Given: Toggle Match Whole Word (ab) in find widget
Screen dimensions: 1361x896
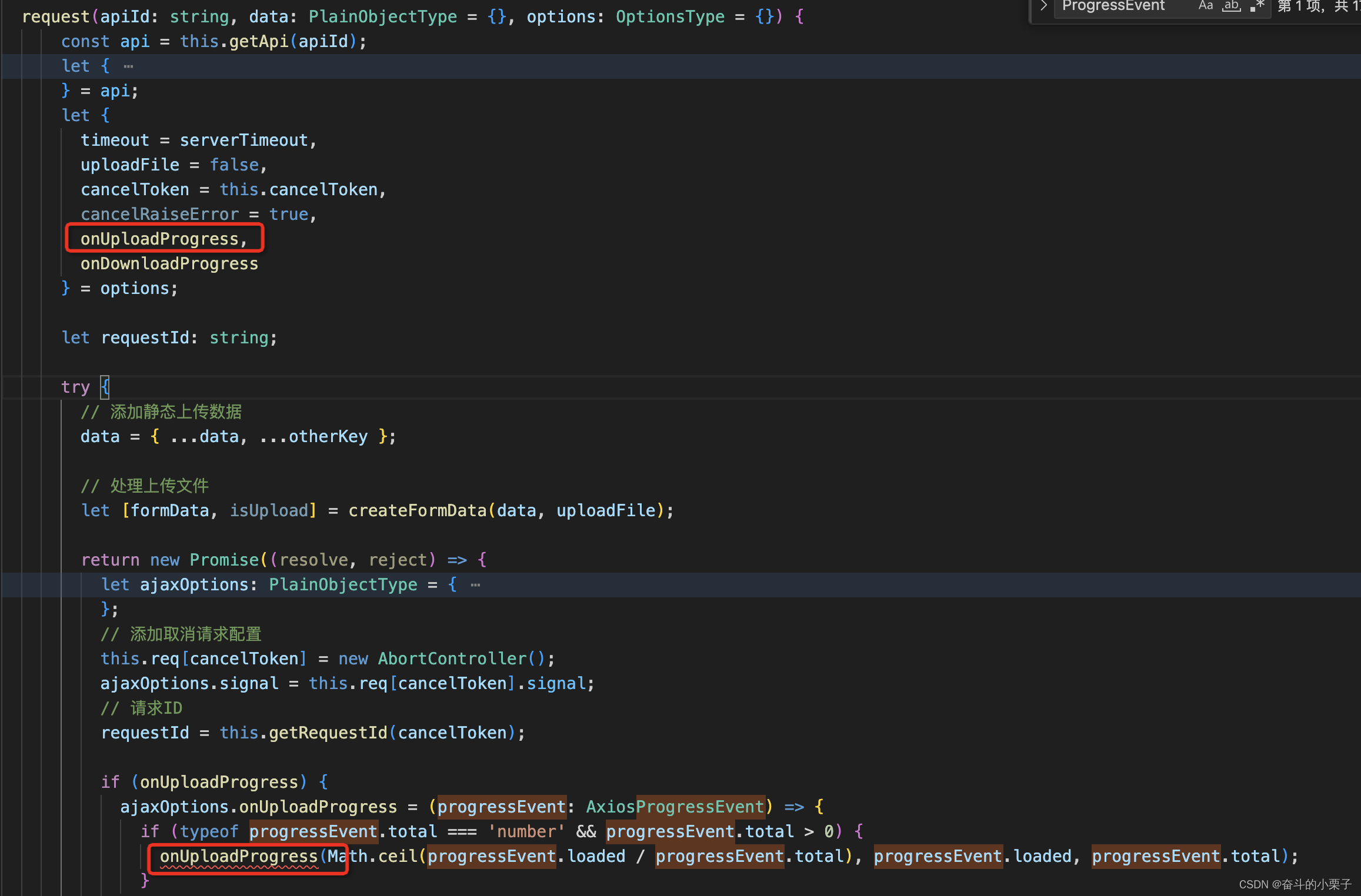Looking at the screenshot, I should pyautogui.click(x=1232, y=6).
